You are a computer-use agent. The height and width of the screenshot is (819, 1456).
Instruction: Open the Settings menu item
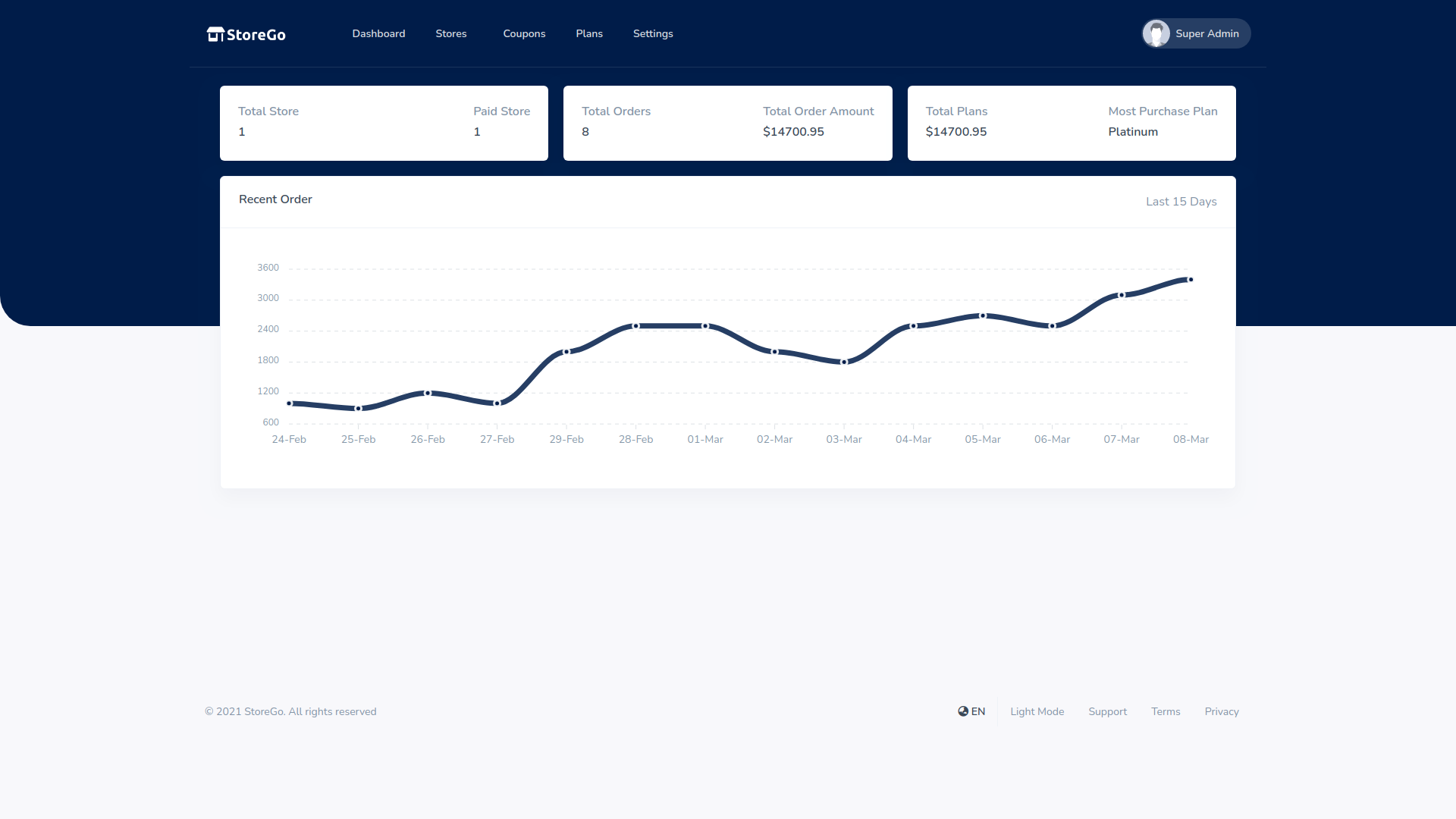[653, 33]
